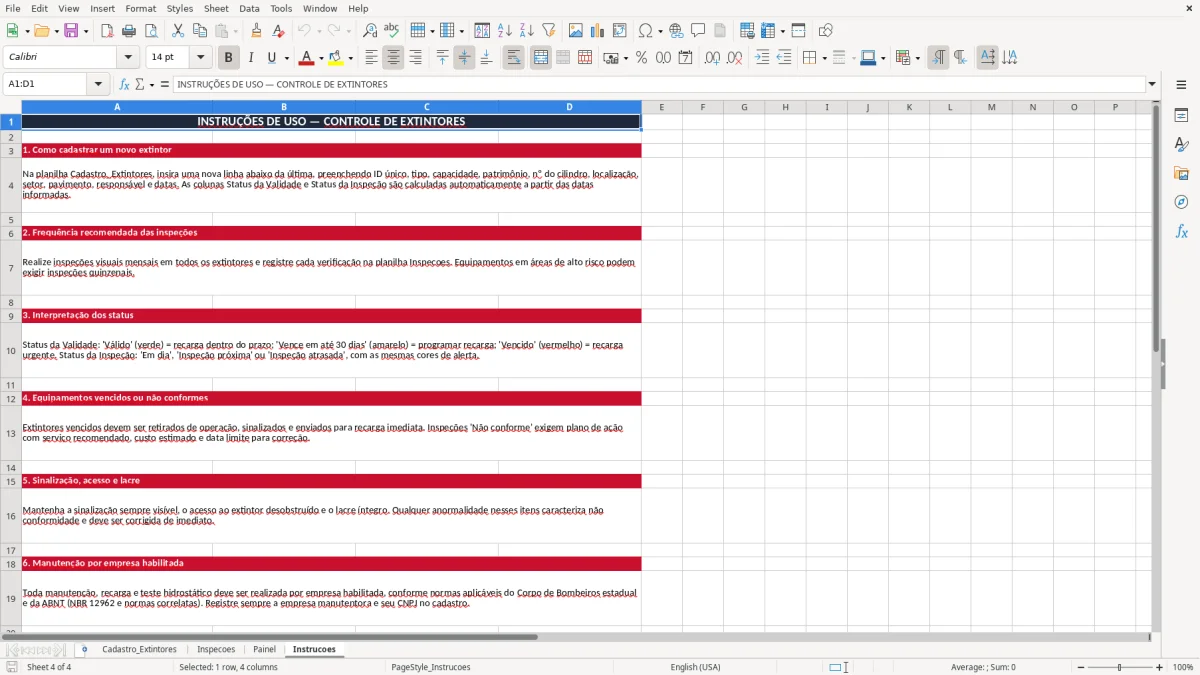Toggle Italic formatting

[x=250, y=58]
